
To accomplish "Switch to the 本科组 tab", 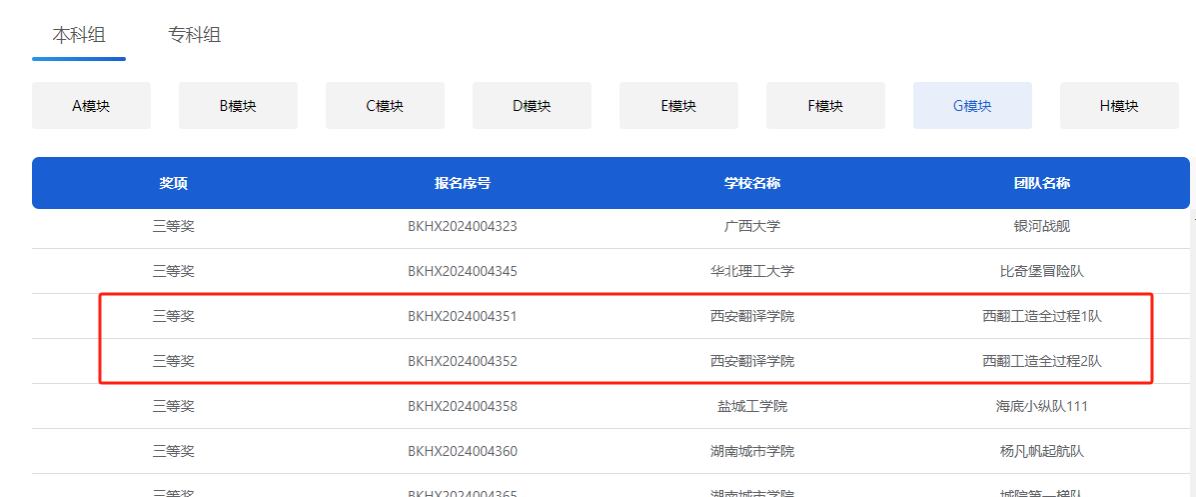I will point(78,35).
